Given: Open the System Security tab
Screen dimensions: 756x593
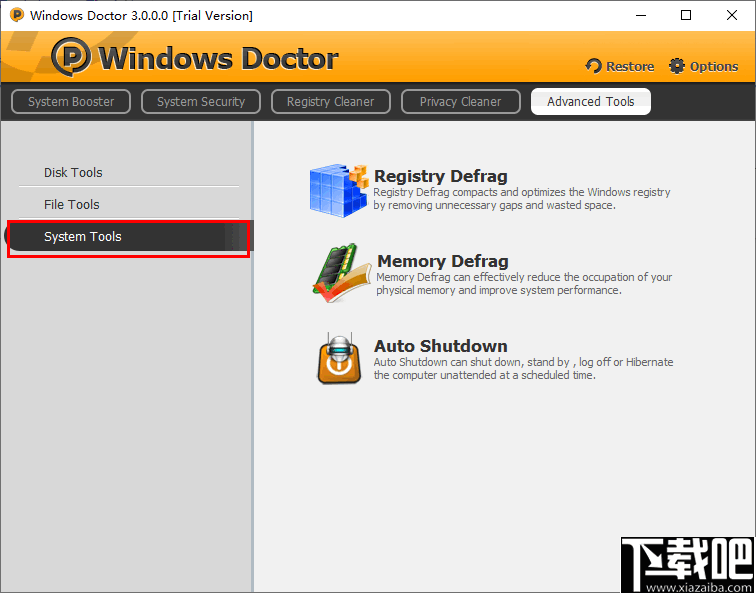Looking at the screenshot, I should coord(201,102).
